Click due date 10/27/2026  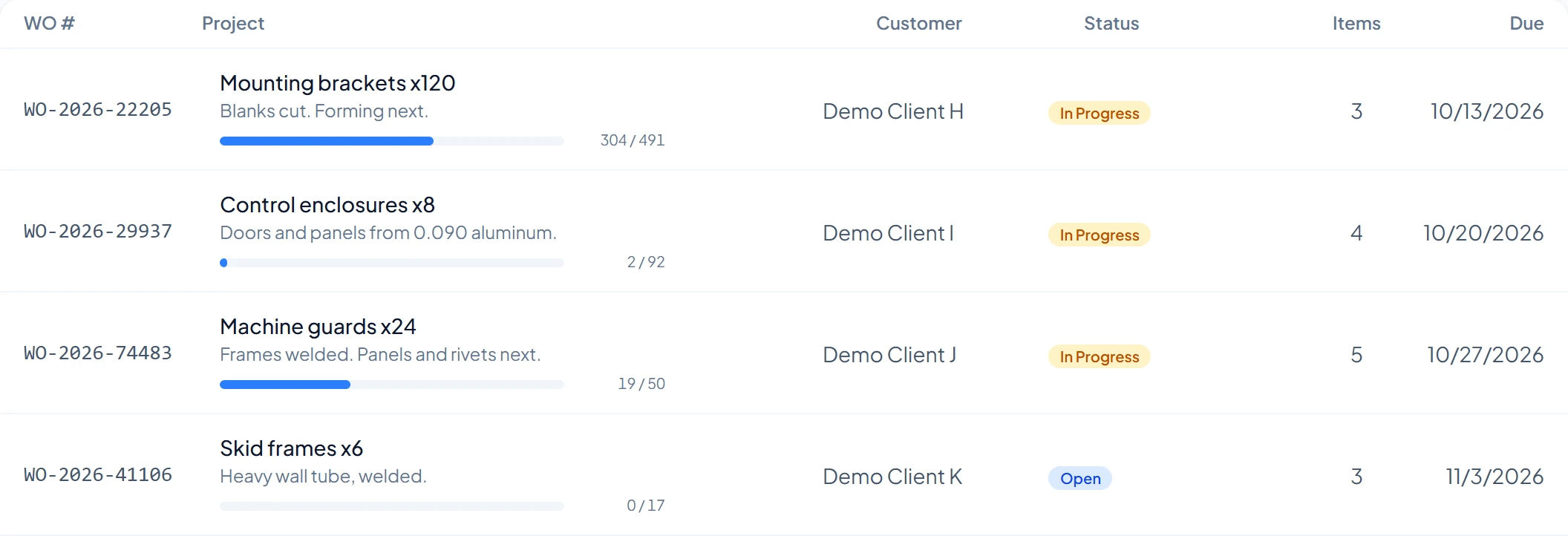tap(1486, 355)
